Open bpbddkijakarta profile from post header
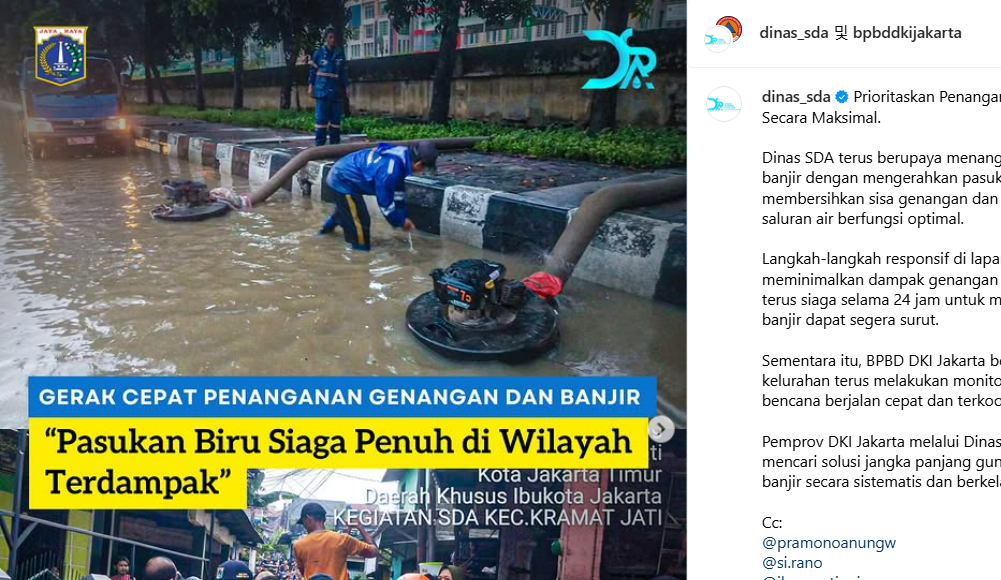Viewport: 1001px width, 580px height. coord(907,33)
